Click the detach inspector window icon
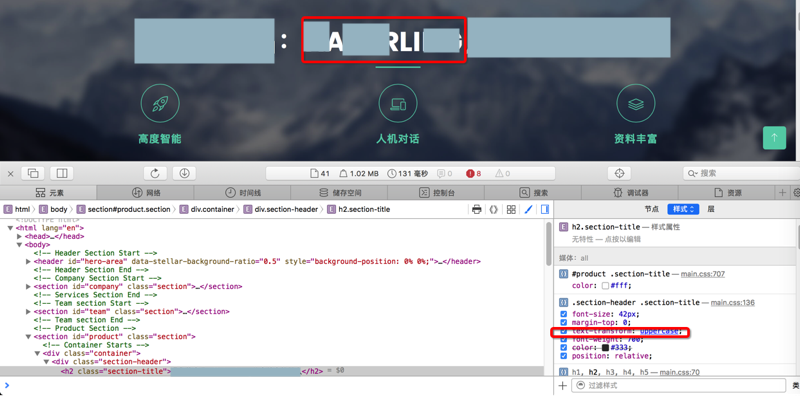 [33, 174]
